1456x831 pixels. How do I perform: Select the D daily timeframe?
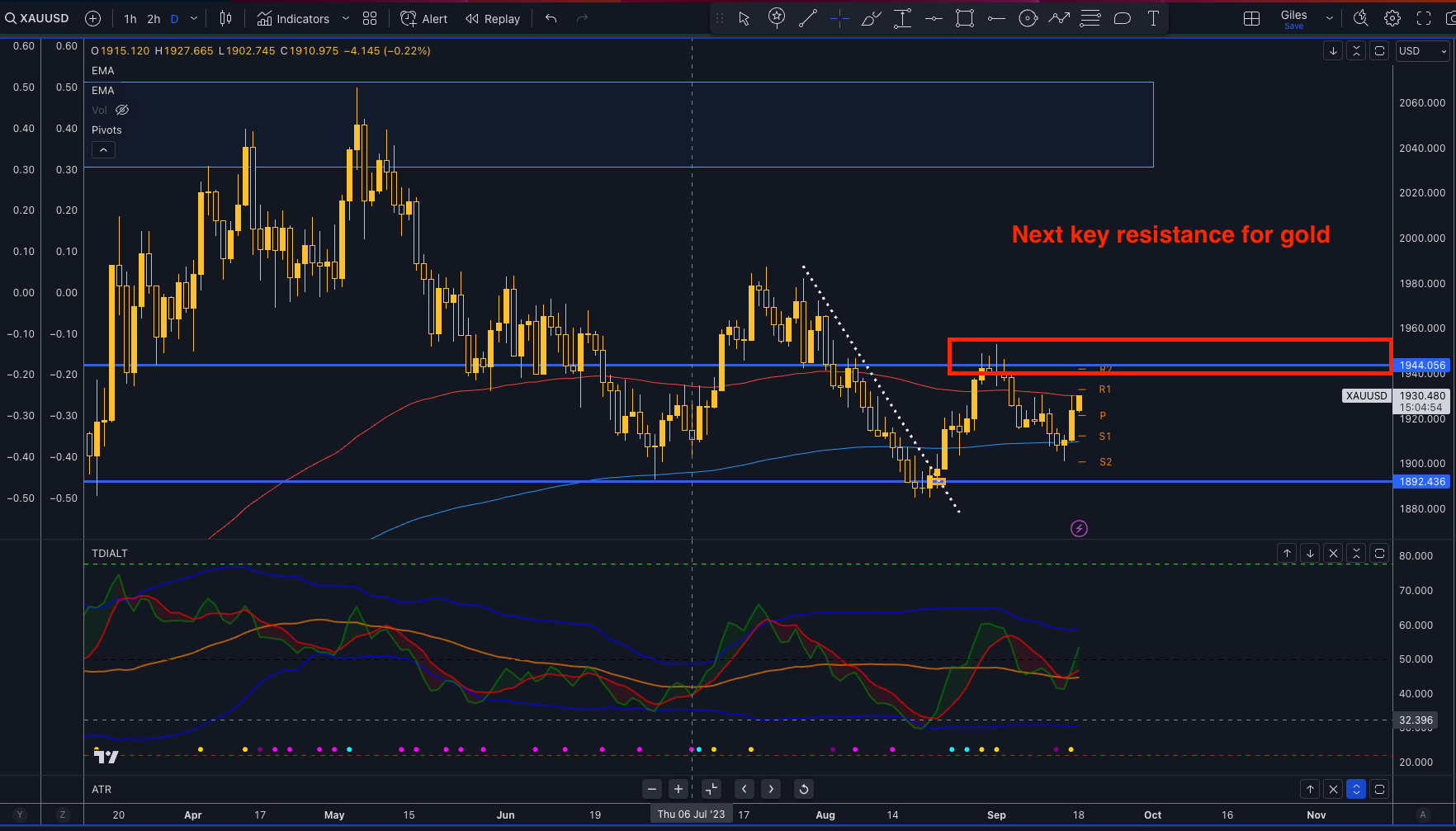[x=174, y=18]
